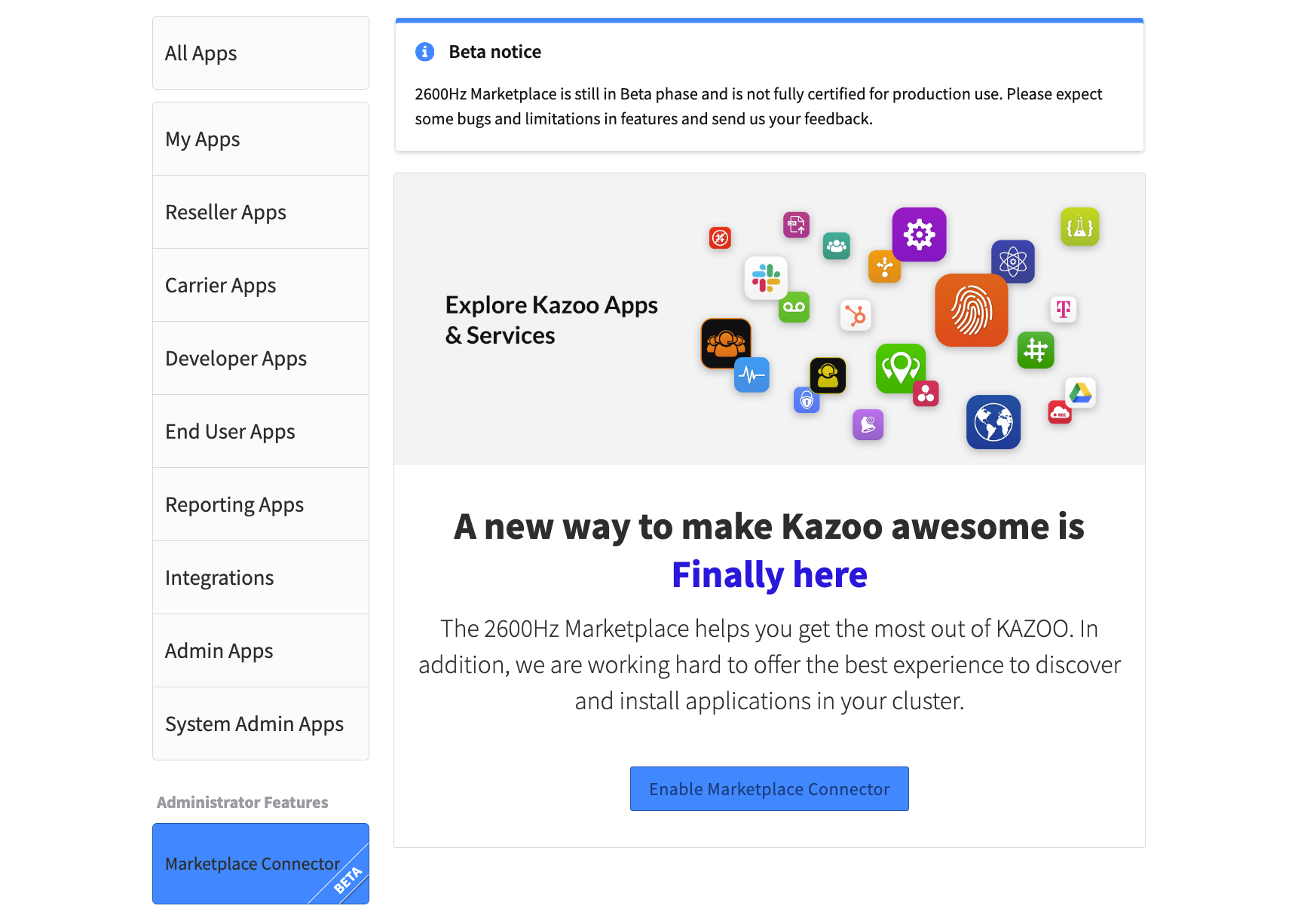Screen dimensions: 1301x924
Task: Show Reporting Apps
Action: coord(261,504)
